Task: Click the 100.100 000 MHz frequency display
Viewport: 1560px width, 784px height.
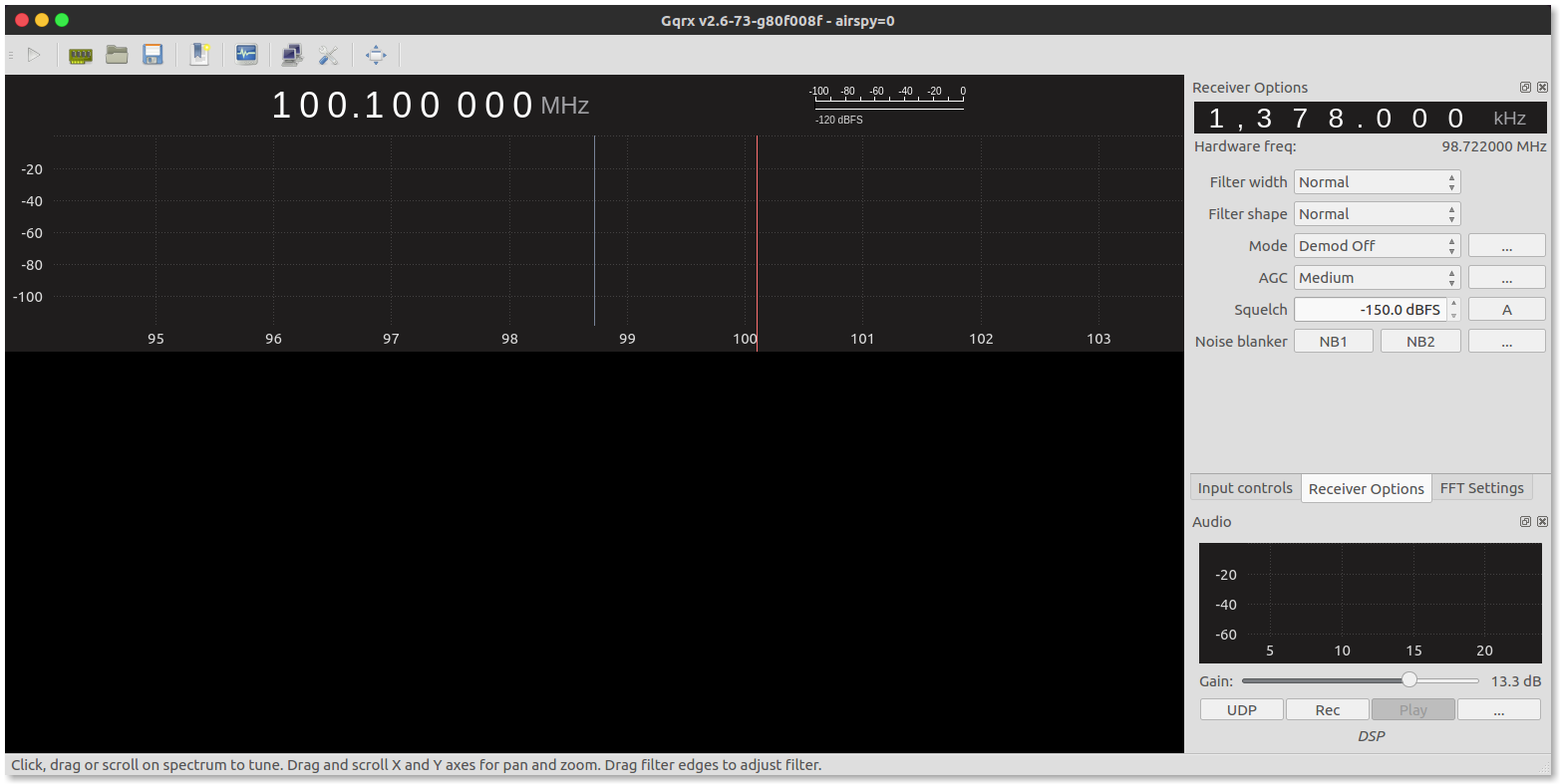Action: tap(430, 106)
